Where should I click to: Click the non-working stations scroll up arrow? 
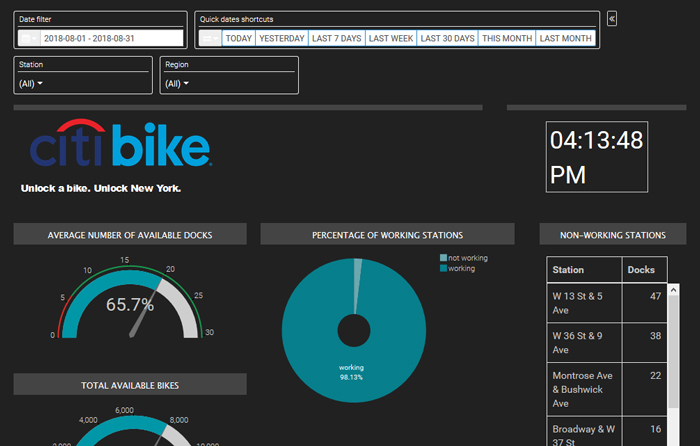point(673,290)
